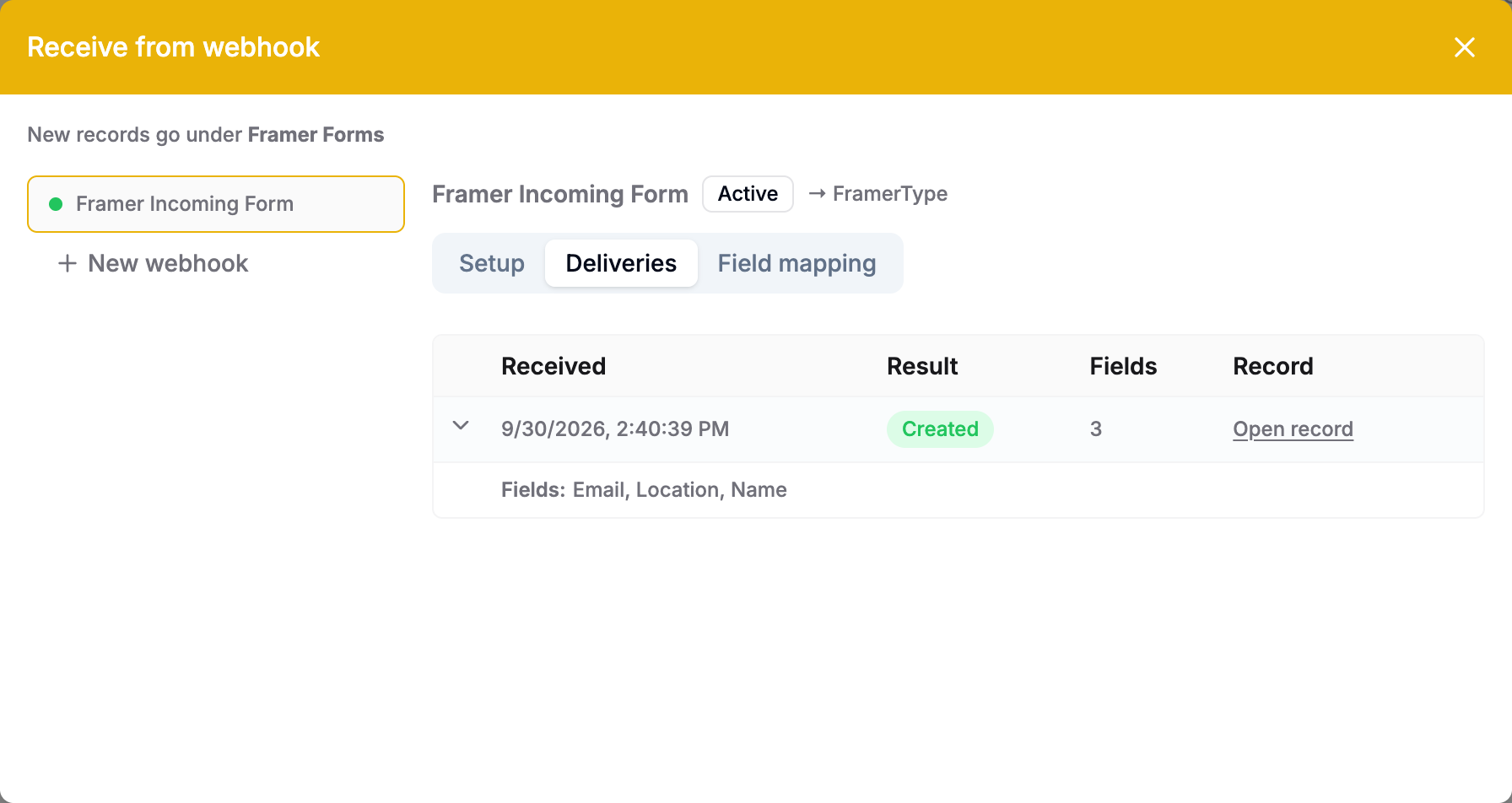Image resolution: width=1512 pixels, height=803 pixels.
Task: Switch to the Setup tab
Action: pos(492,263)
